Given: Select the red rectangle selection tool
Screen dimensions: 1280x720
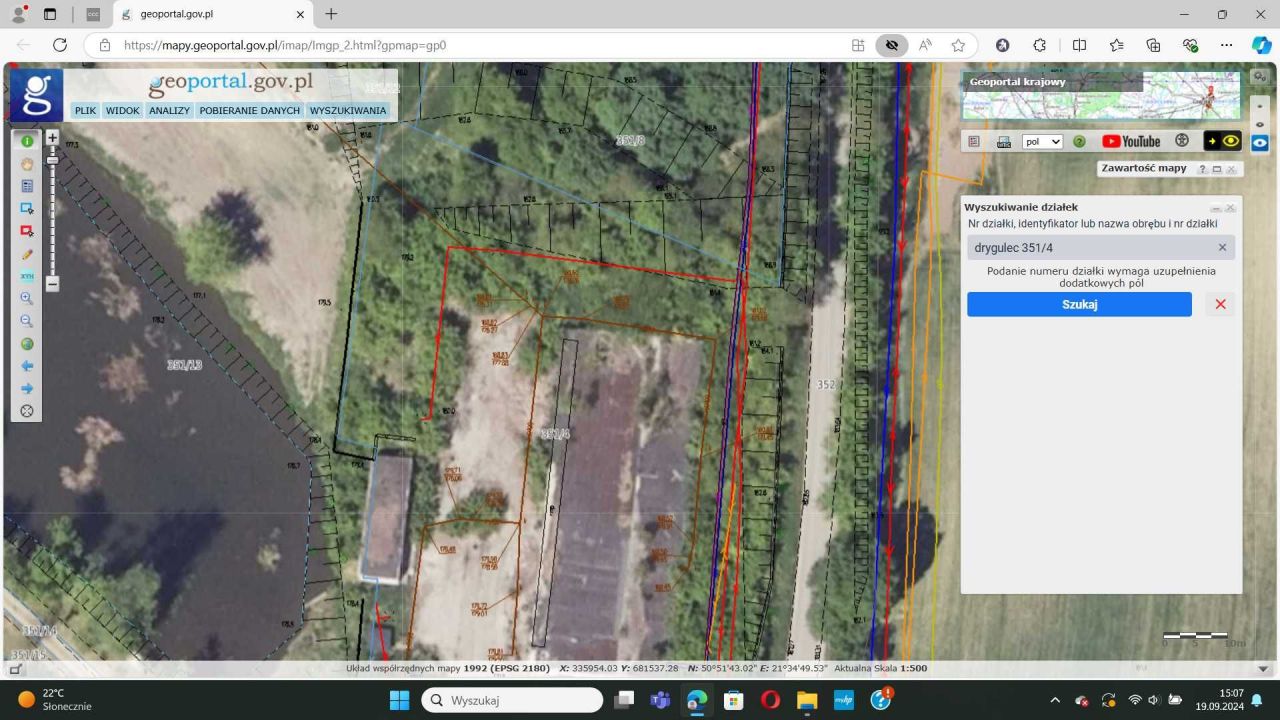Looking at the screenshot, I should (27, 231).
